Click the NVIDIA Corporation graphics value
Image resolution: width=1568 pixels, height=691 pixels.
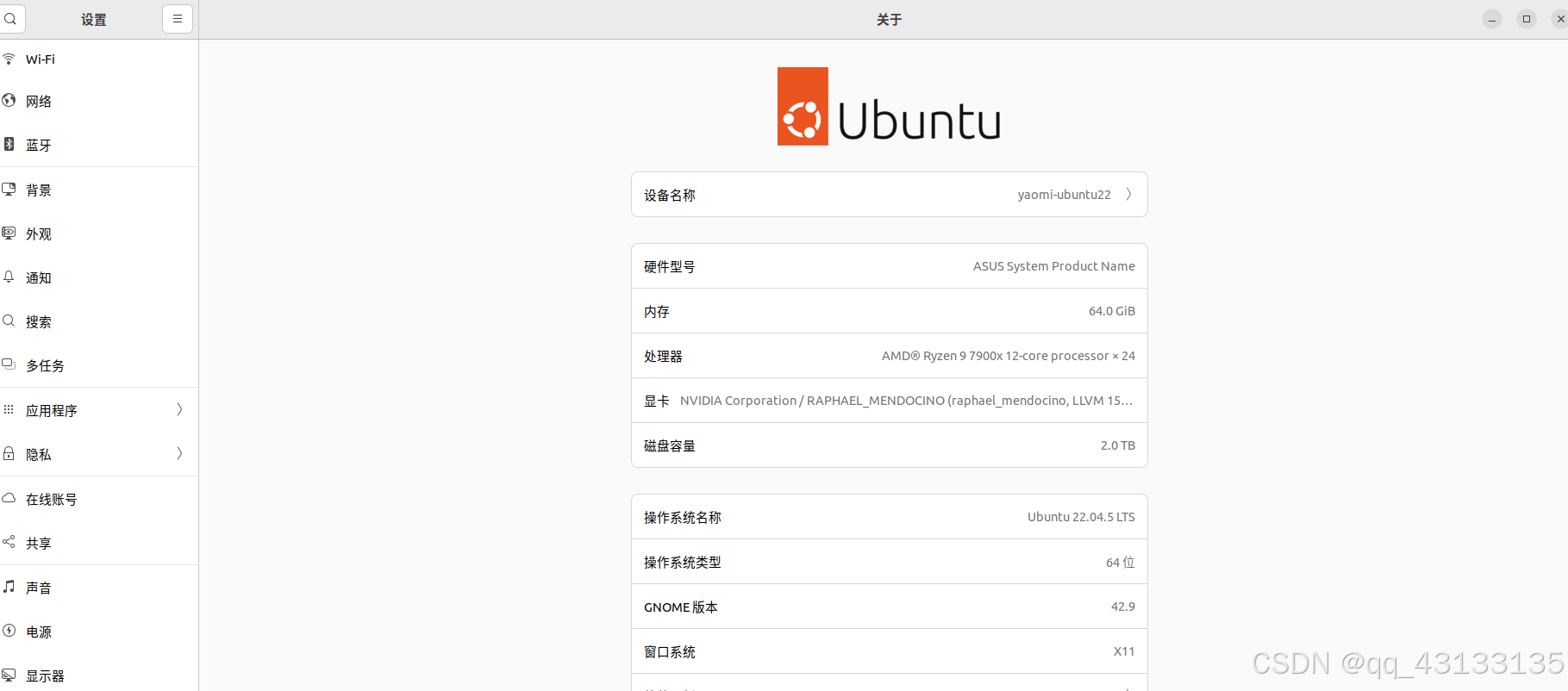coord(907,401)
